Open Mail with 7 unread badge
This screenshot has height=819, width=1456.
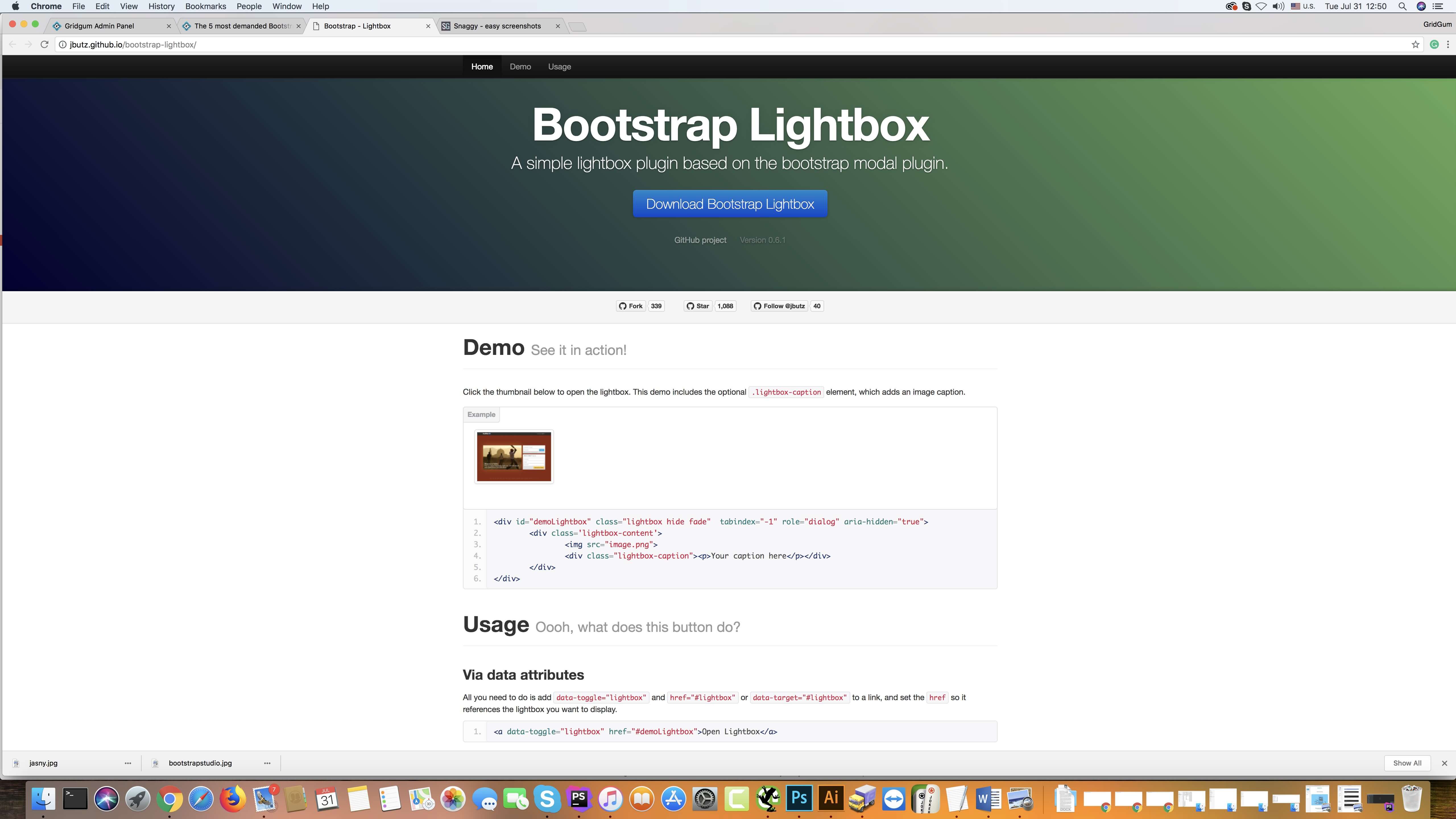[x=264, y=799]
